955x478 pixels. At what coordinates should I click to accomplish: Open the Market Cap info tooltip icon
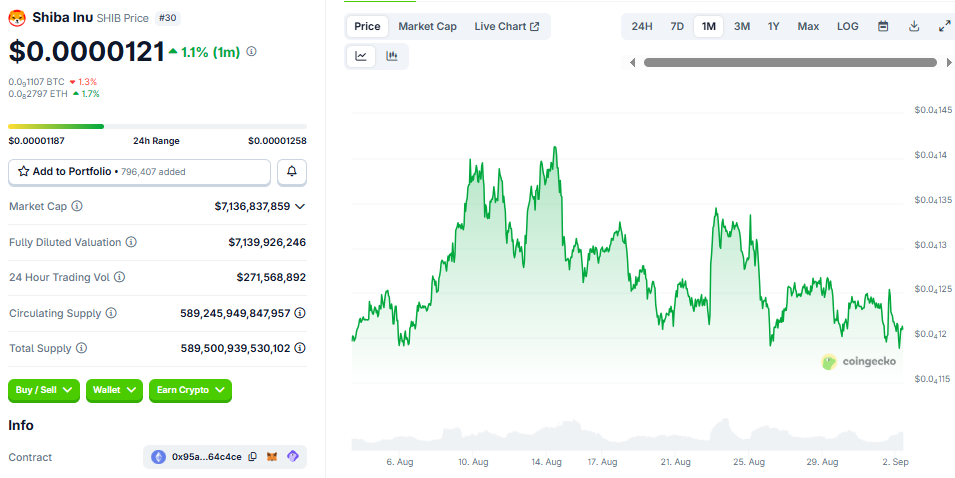(77, 206)
